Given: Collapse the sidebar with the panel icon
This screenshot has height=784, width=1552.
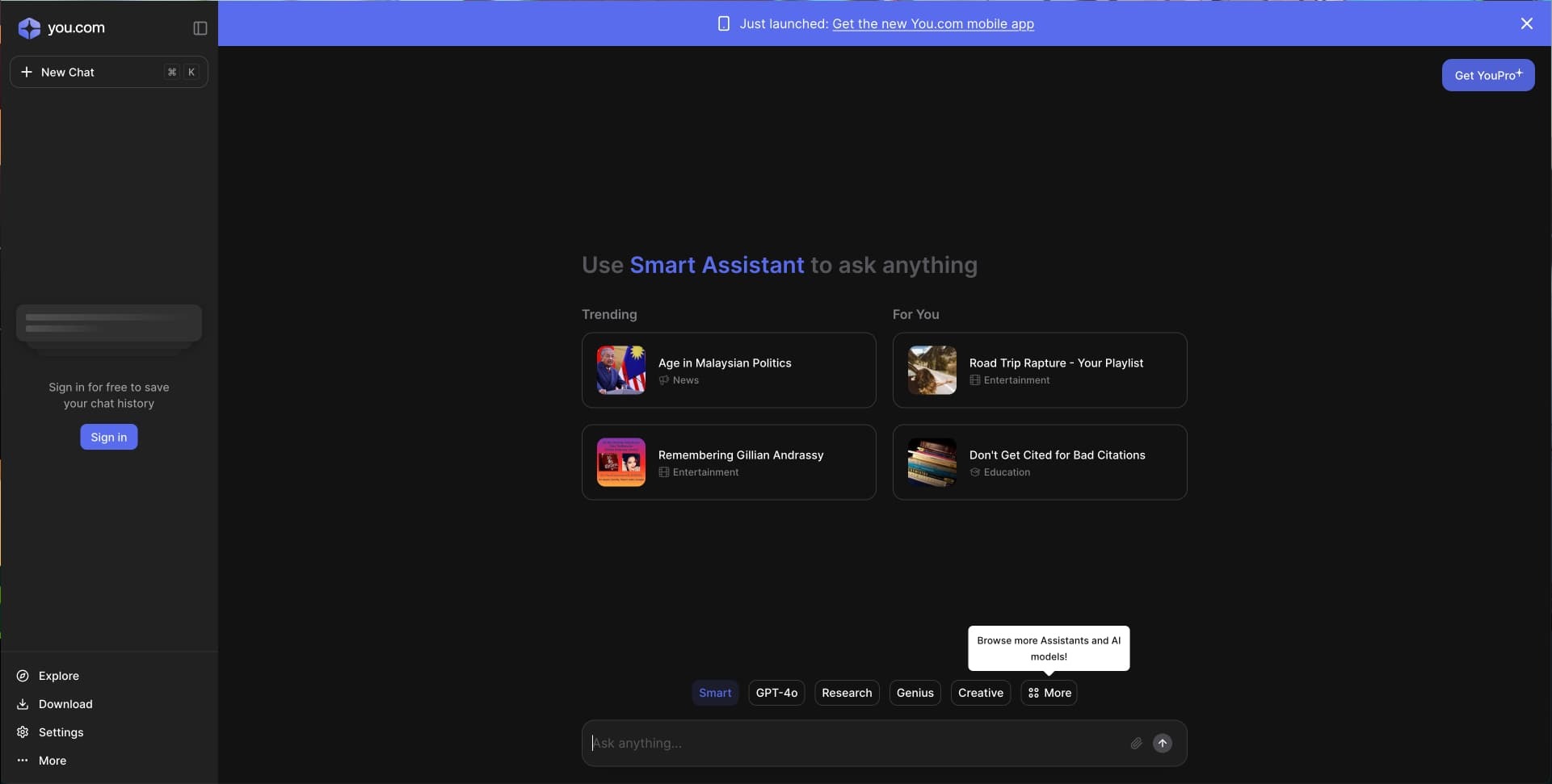Looking at the screenshot, I should 200,28.
